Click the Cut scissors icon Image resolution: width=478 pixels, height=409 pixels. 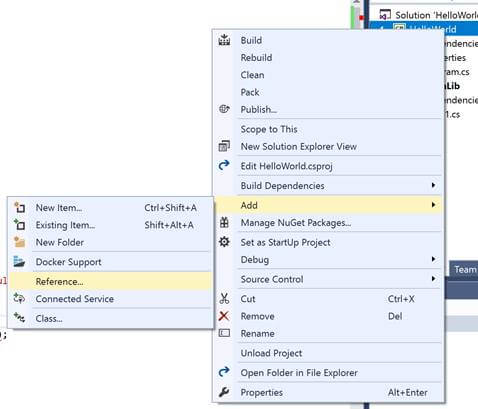224,298
